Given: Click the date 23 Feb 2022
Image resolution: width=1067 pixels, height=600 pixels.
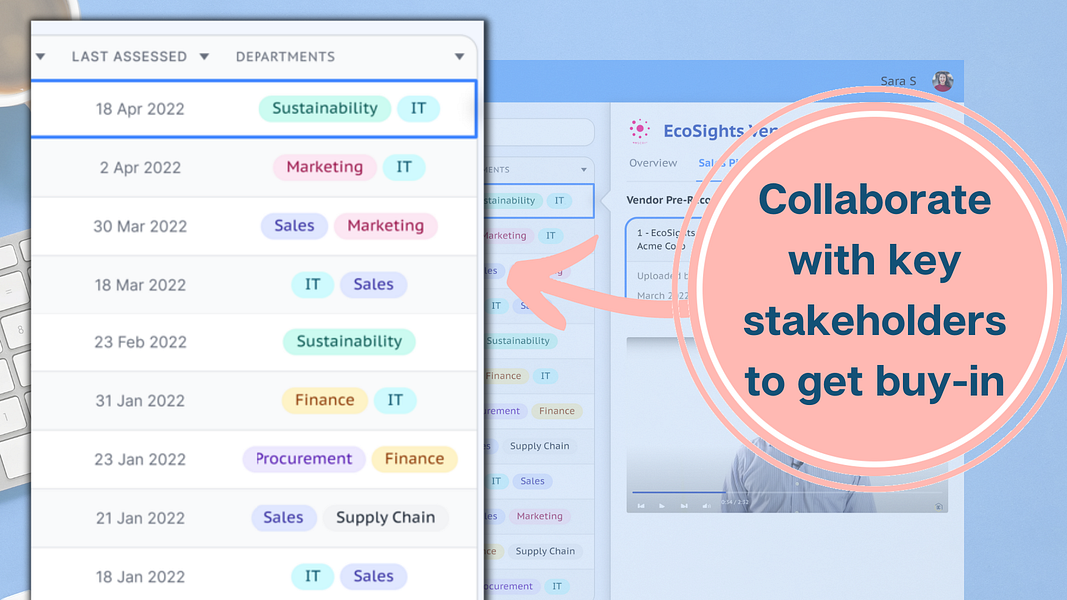Looking at the screenshot, I should [x=140, y=342].
